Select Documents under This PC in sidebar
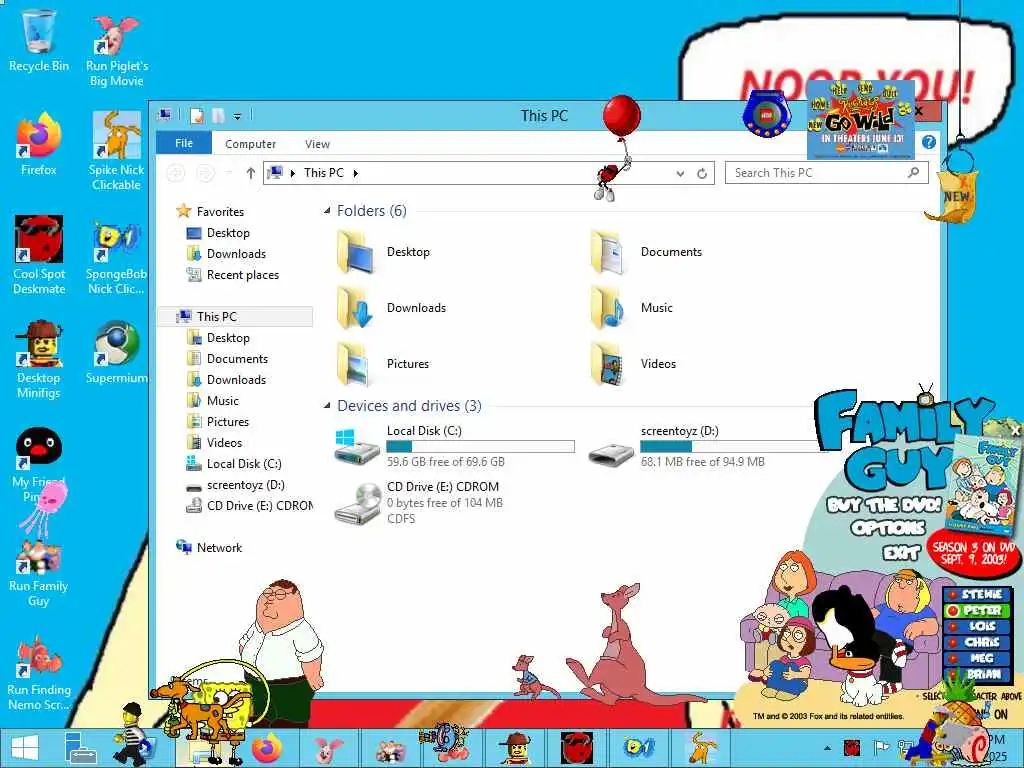Image resolution: width=1024 pixels, height=768 pixels. coord(237,359)
